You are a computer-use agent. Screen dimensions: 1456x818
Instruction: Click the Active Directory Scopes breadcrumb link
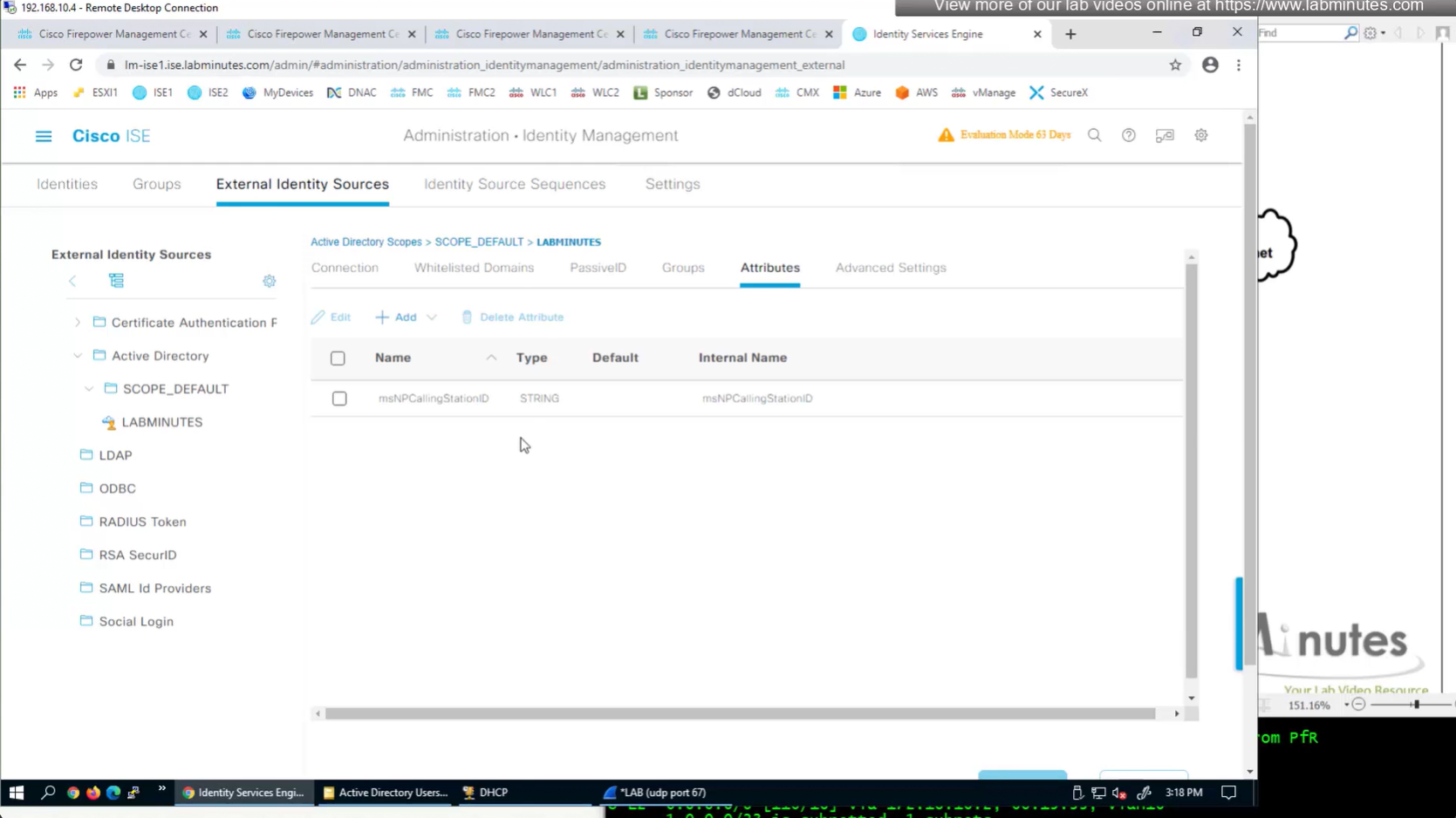(366, 242)
